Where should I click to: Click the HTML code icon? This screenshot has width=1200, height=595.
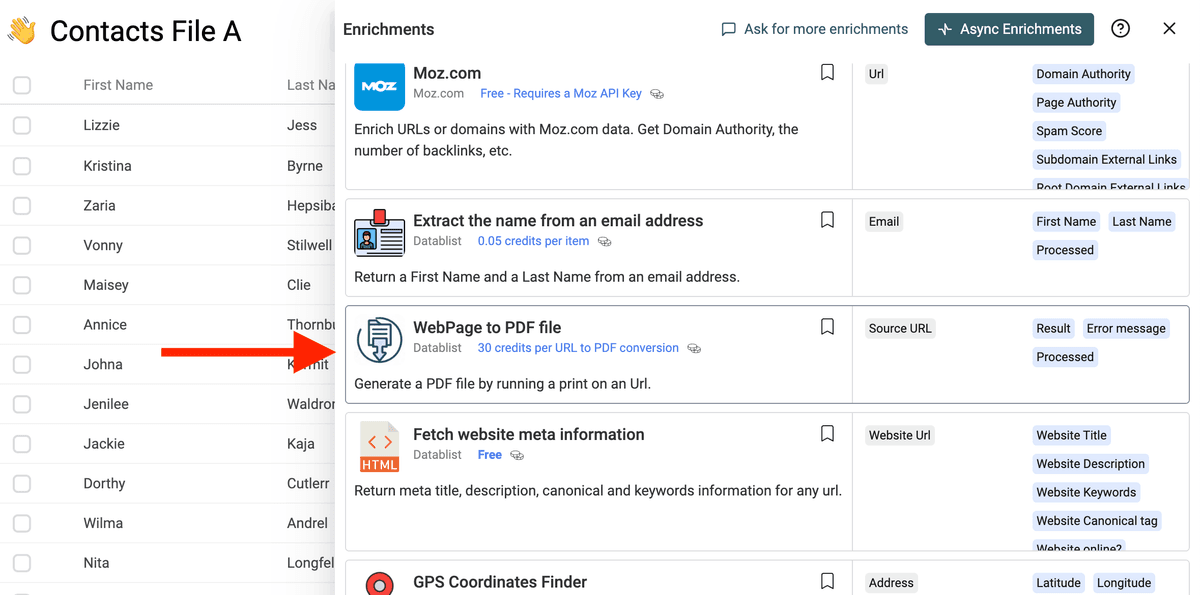pyautogui.click(x=379, y=447)
